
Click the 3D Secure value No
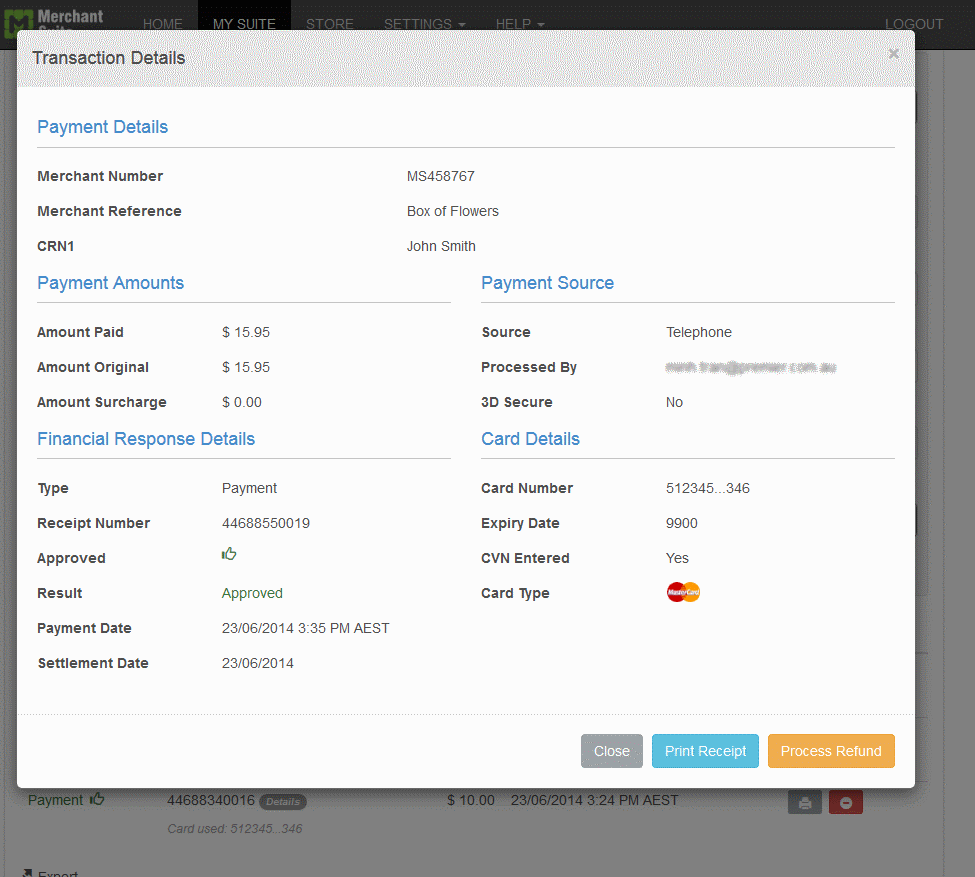[x=674, y=402]
